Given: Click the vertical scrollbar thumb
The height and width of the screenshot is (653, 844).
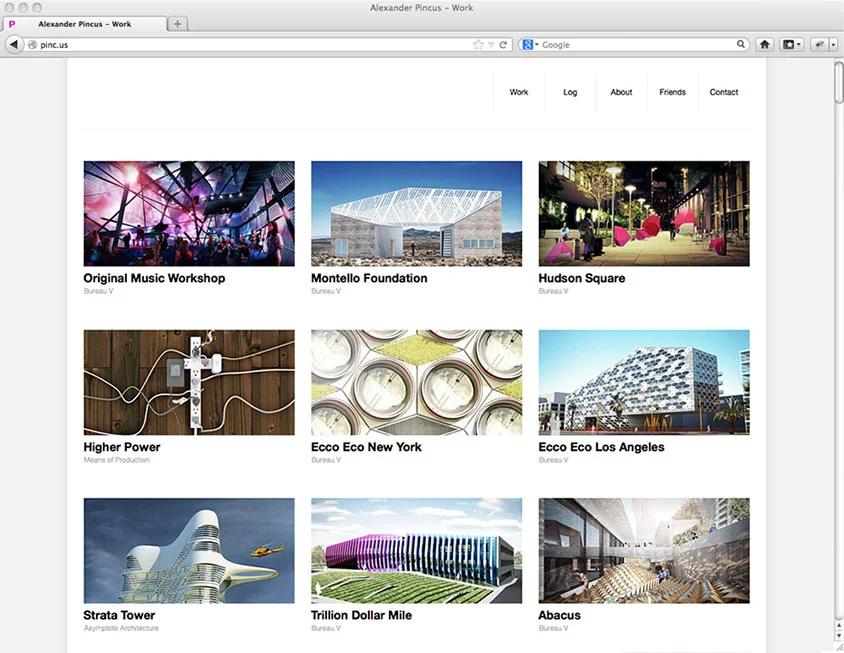Looking at the screenshot, I should (x=839, y=82).
